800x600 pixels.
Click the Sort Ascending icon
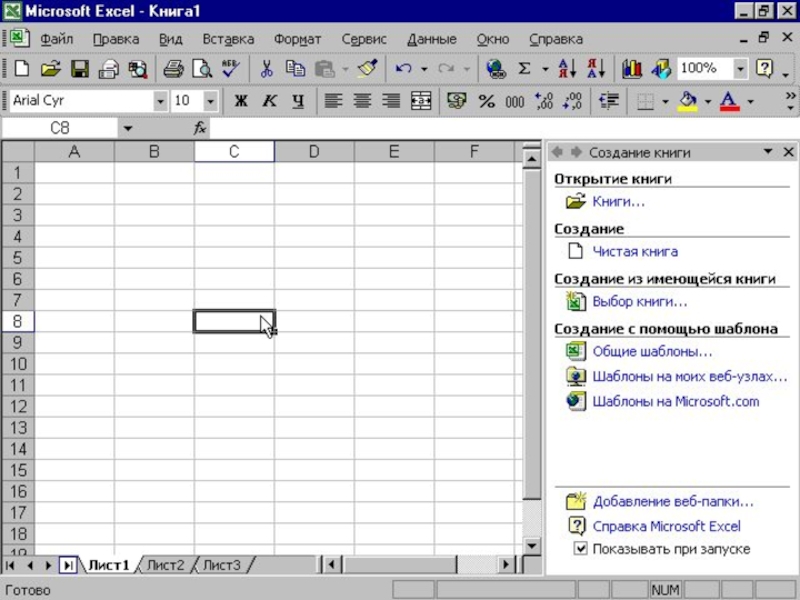tap(567, 69)
